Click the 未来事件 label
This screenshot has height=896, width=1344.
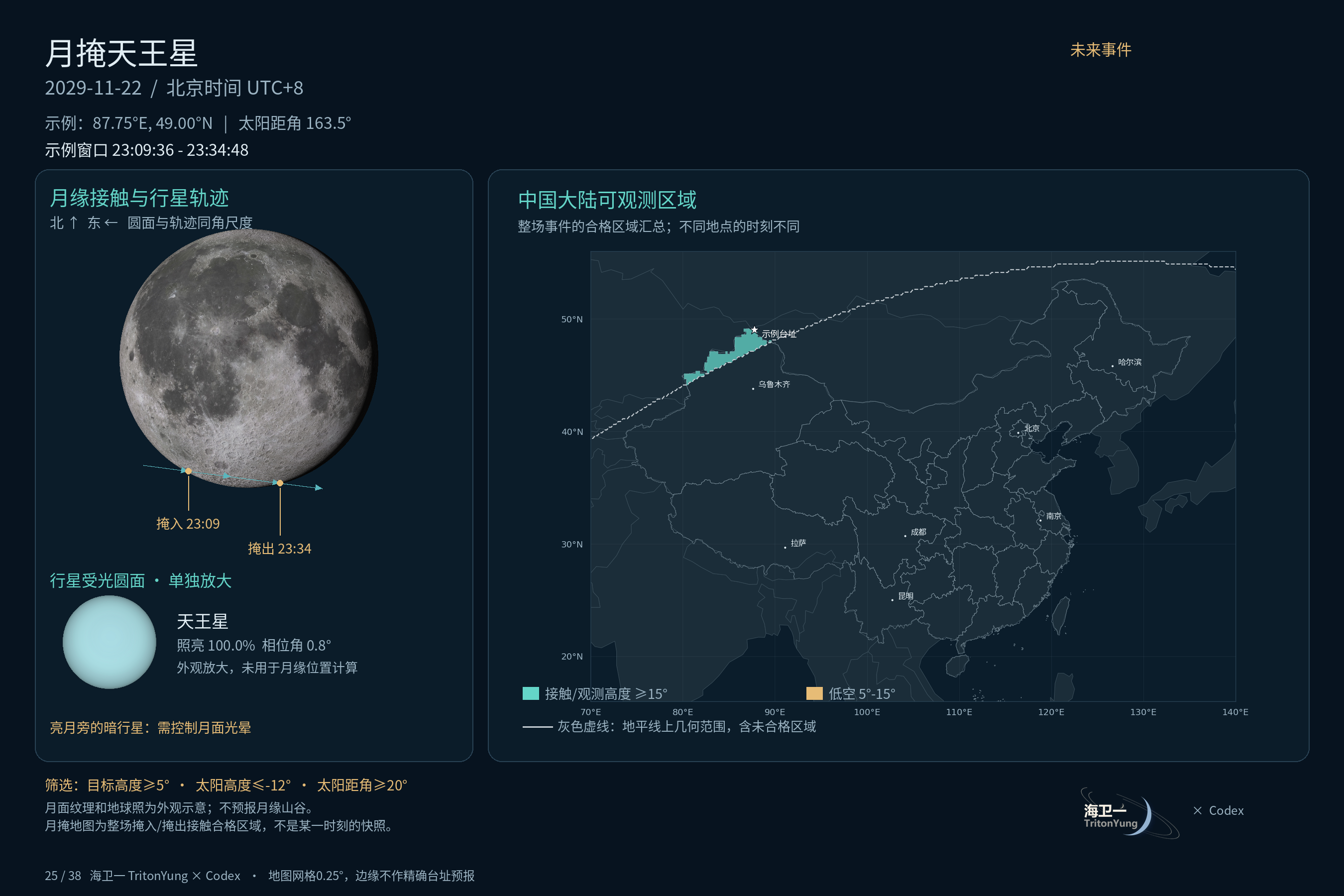[1101, 50]
